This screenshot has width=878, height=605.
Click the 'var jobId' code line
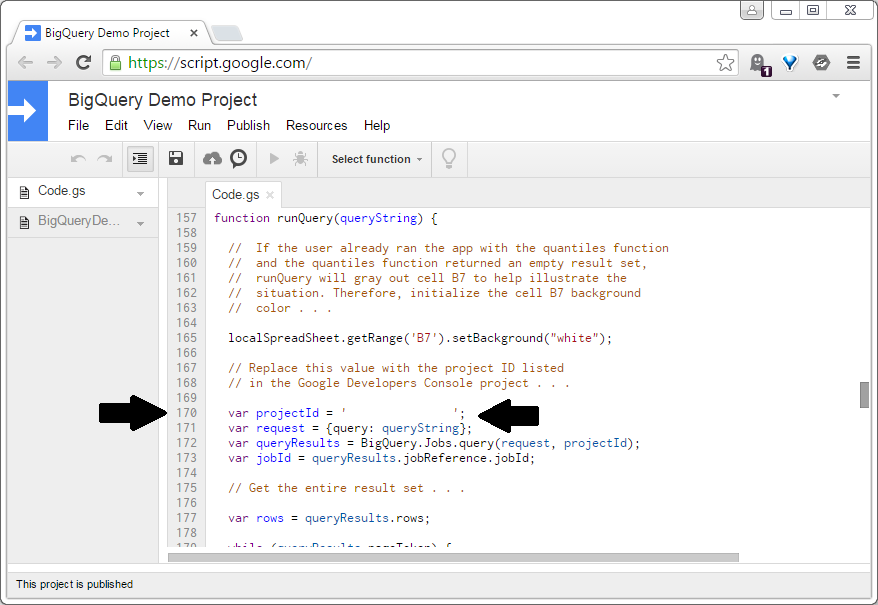[x=381, y=458]
